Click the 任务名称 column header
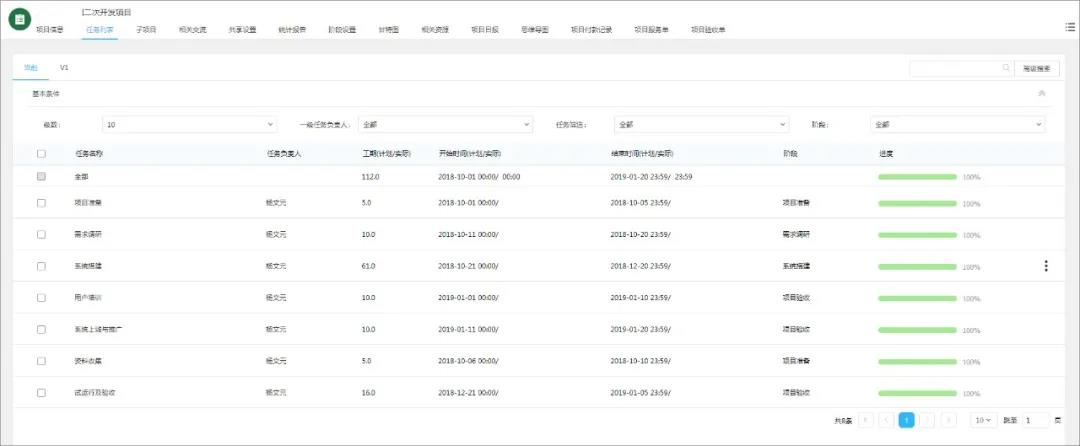The image size is (1080, 446). point(89,153)
